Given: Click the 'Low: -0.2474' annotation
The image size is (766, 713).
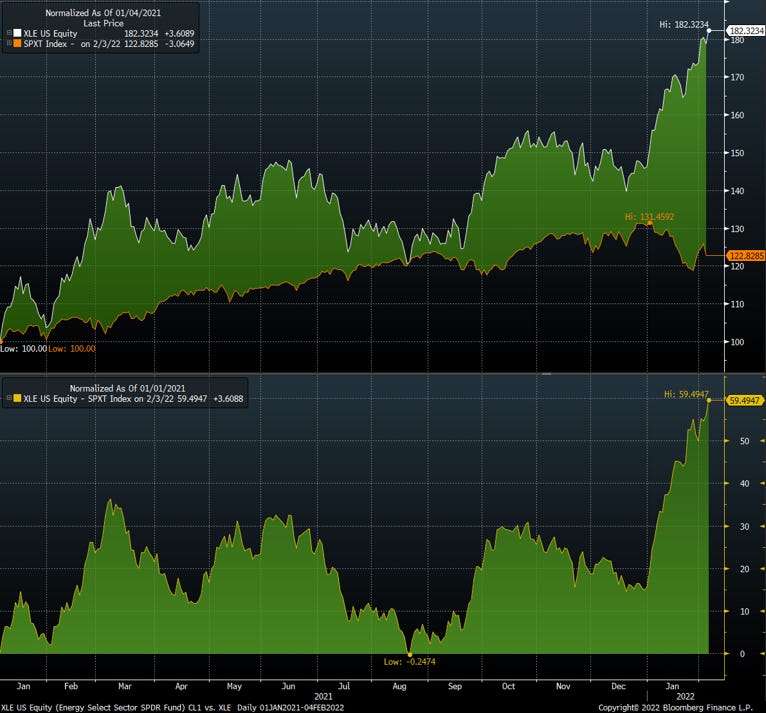Looking at the screenshot, I should (409, 662).
